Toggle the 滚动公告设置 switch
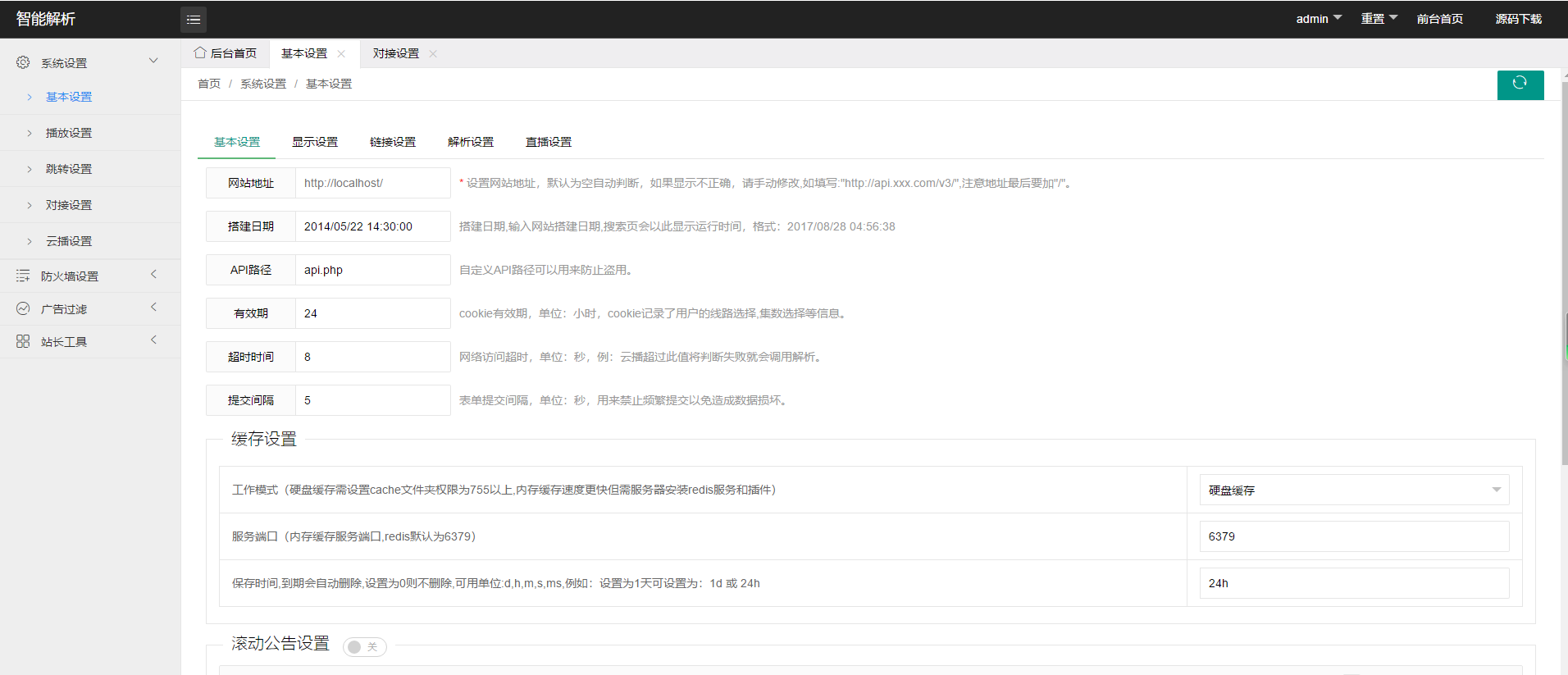The height and width of the screenshot is (675, 1568). coord(365,647)
